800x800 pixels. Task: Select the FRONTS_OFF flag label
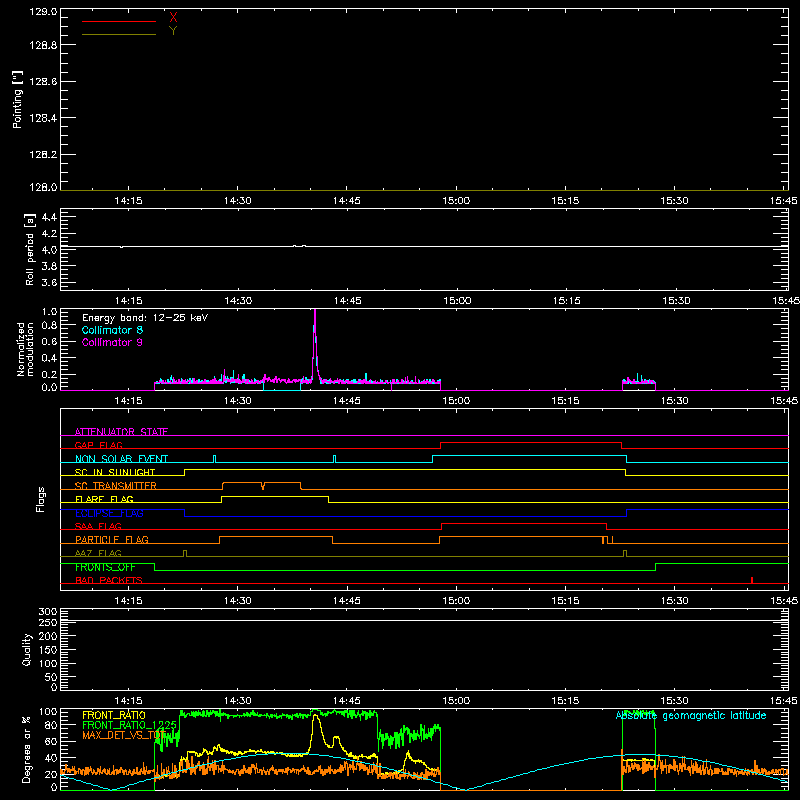105,567
